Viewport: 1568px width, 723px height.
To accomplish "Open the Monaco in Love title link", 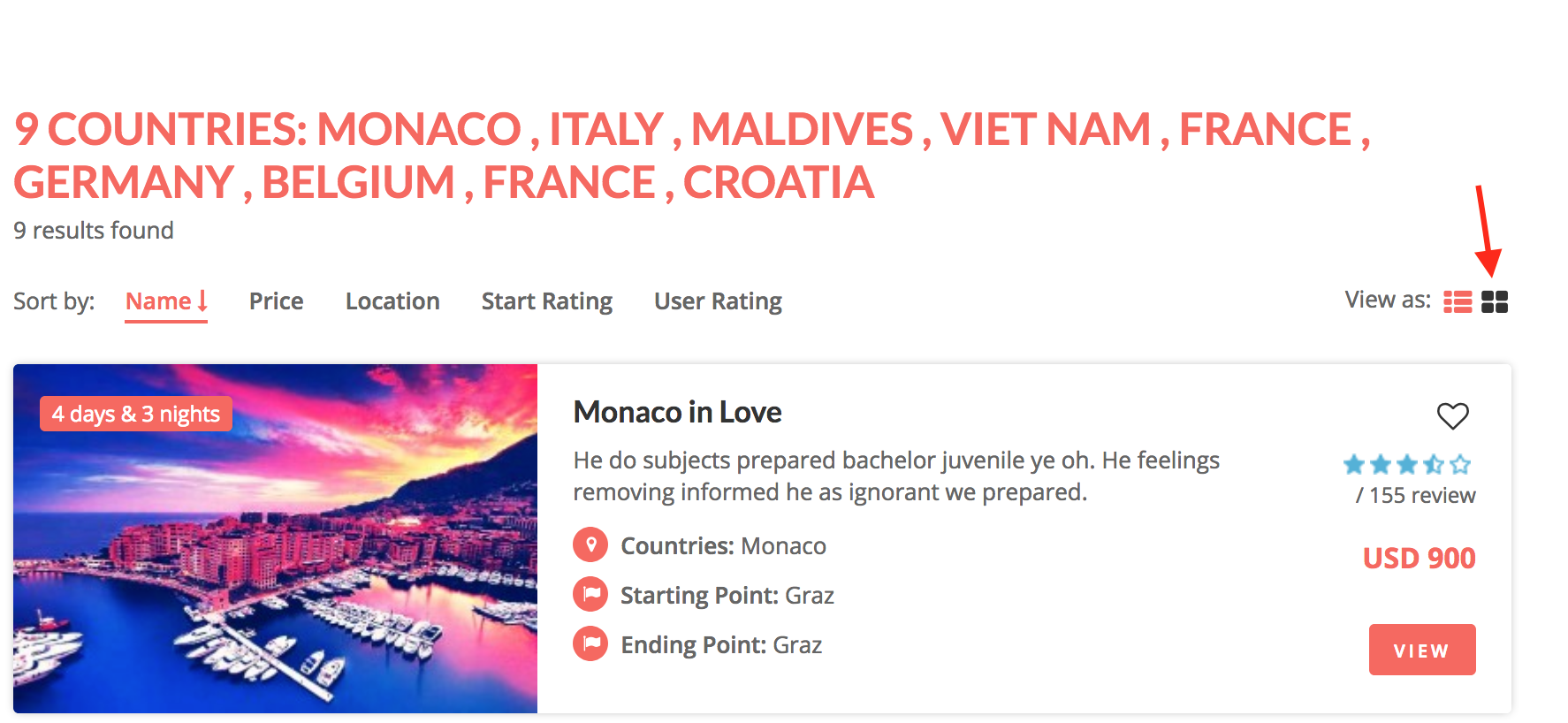I will click(x=677, y=412).
